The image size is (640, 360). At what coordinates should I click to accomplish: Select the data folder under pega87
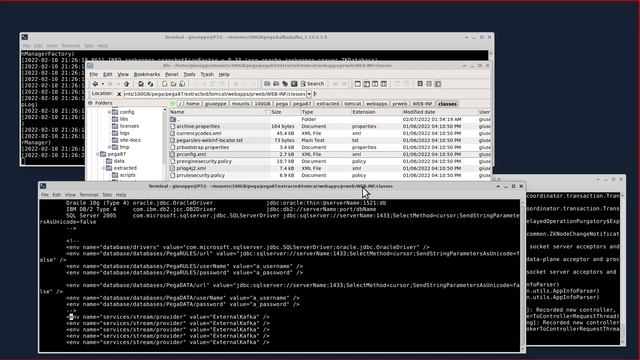119,161
